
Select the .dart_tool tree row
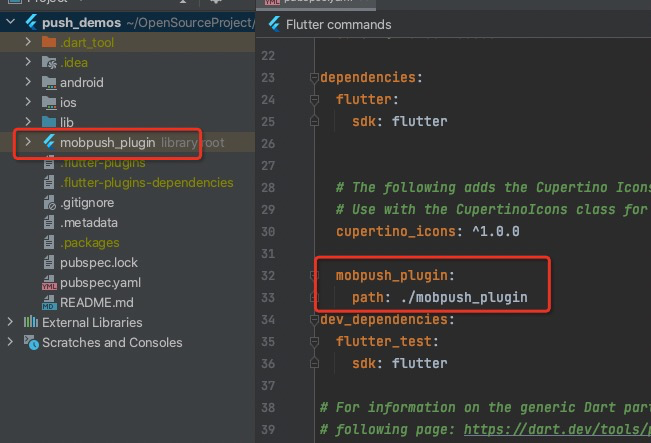click(x=127, y=42)
